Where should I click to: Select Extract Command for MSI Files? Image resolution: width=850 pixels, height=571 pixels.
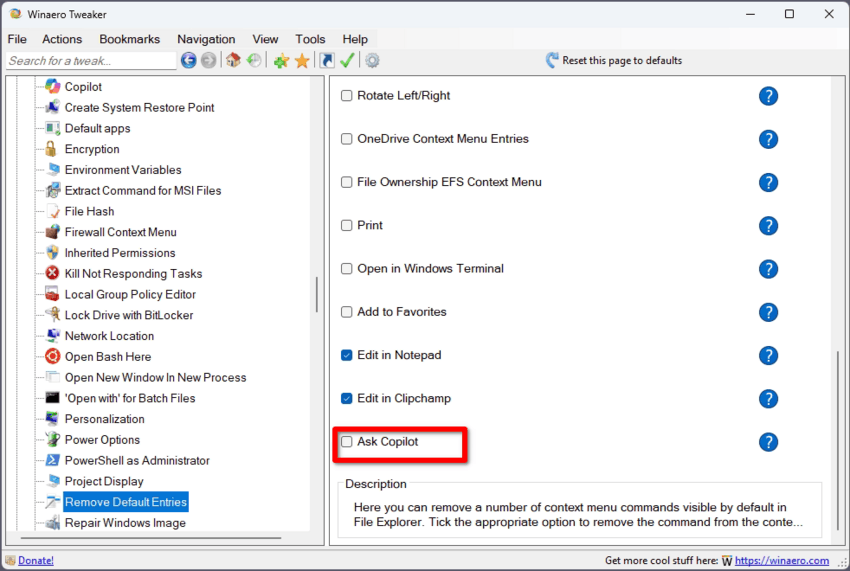pyautogui.click(x=143, y=190)
